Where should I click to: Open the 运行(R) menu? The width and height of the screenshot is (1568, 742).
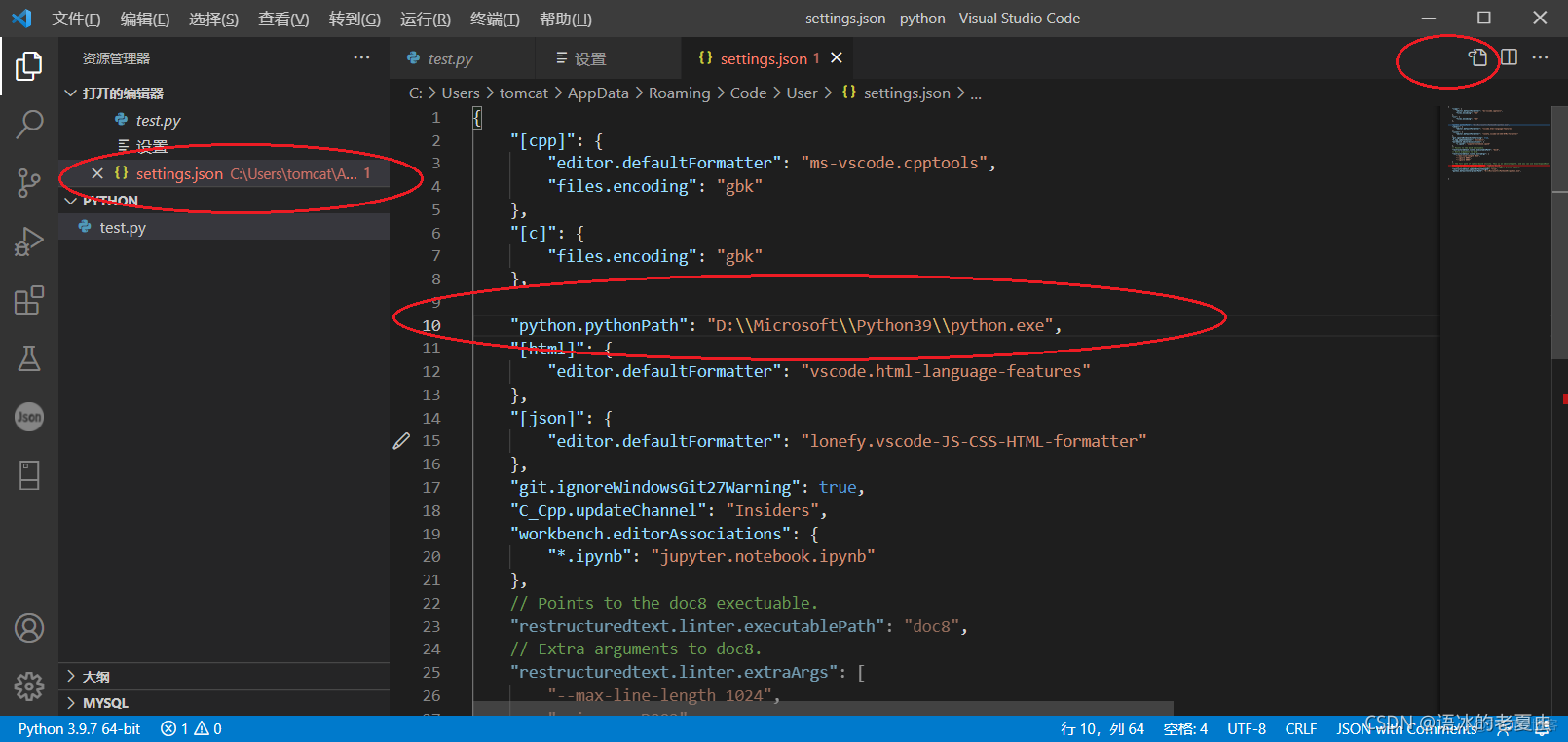coord(426,19)
